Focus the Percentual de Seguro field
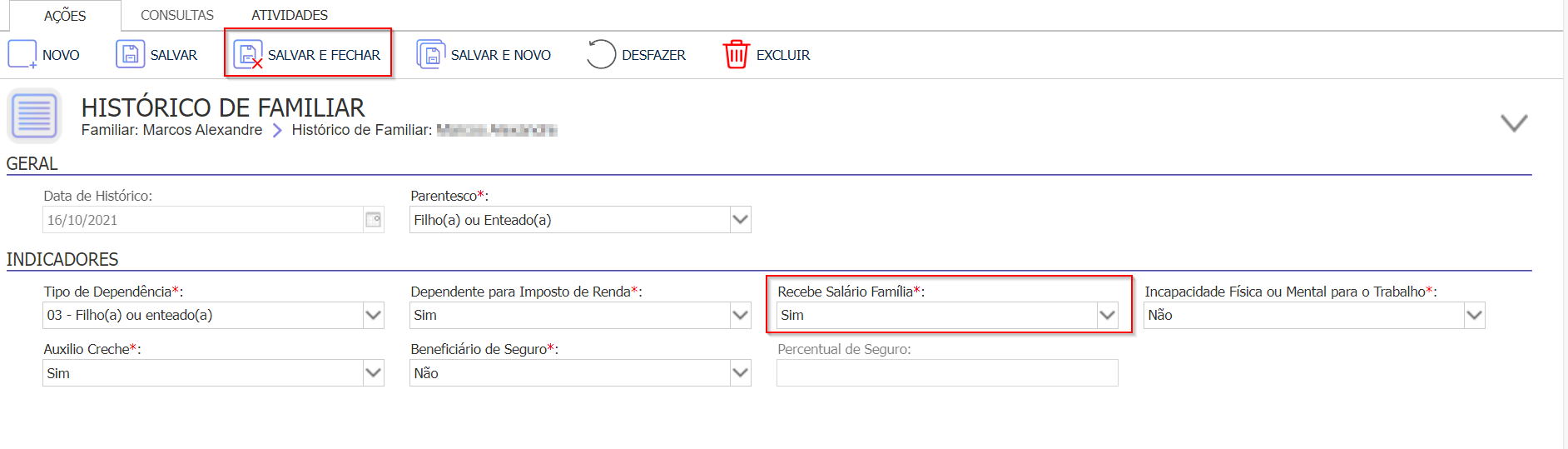Viewport: 1568px width, 449px height. (x=947, y=373)
